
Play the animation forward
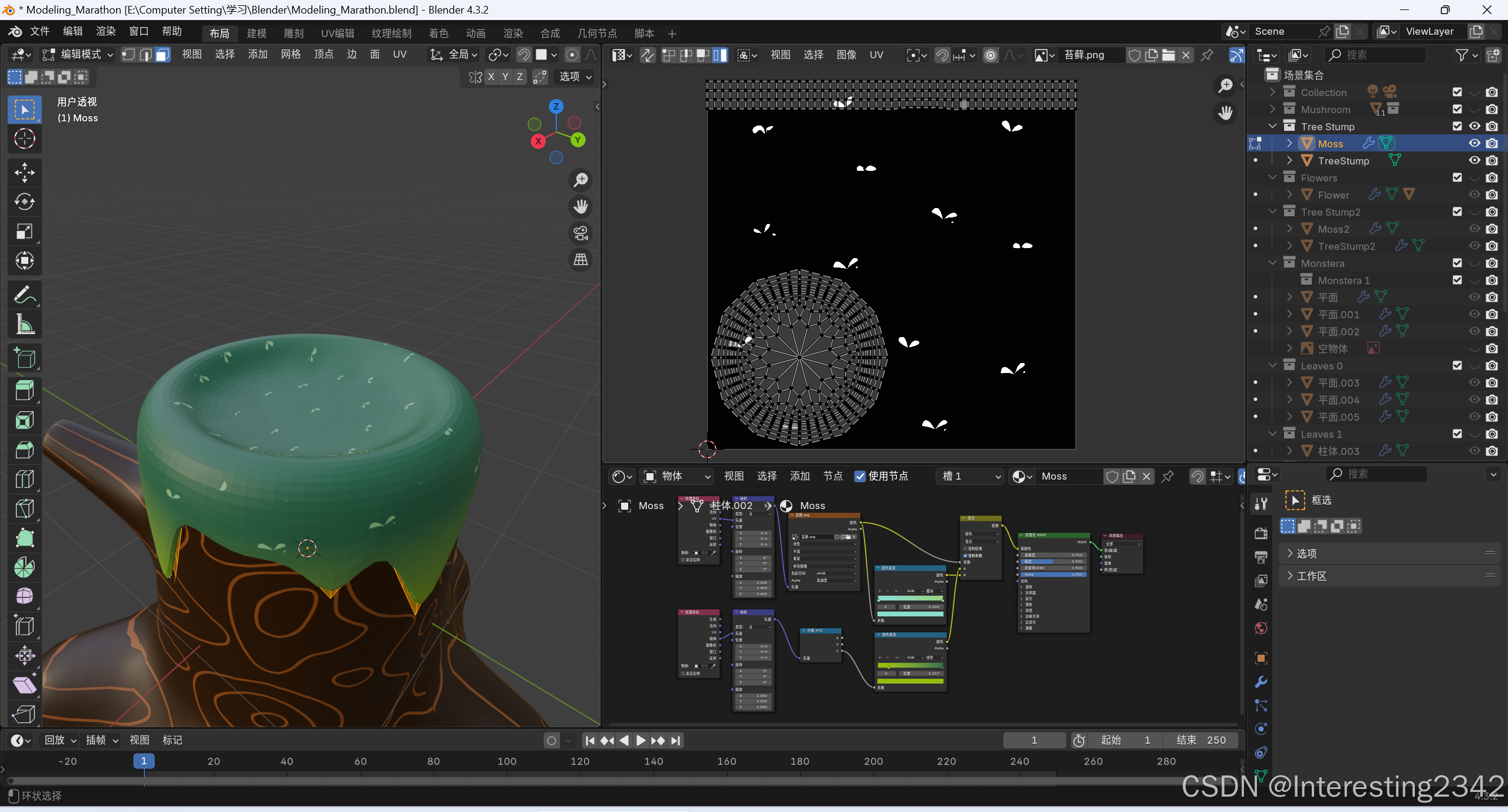[641, 741]
